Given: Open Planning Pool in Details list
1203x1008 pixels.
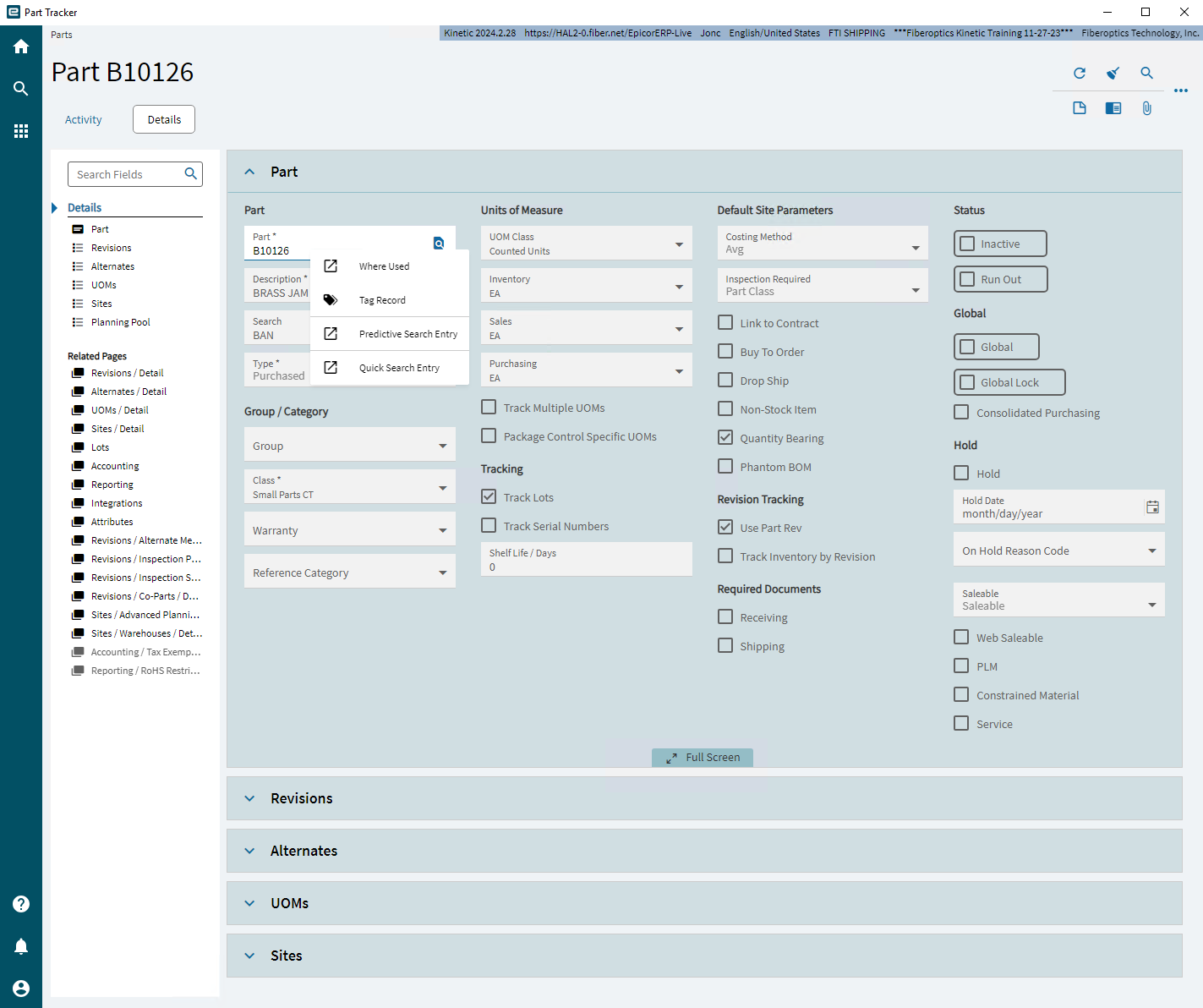Looking at the screenshot, I should tap(121, 322).
